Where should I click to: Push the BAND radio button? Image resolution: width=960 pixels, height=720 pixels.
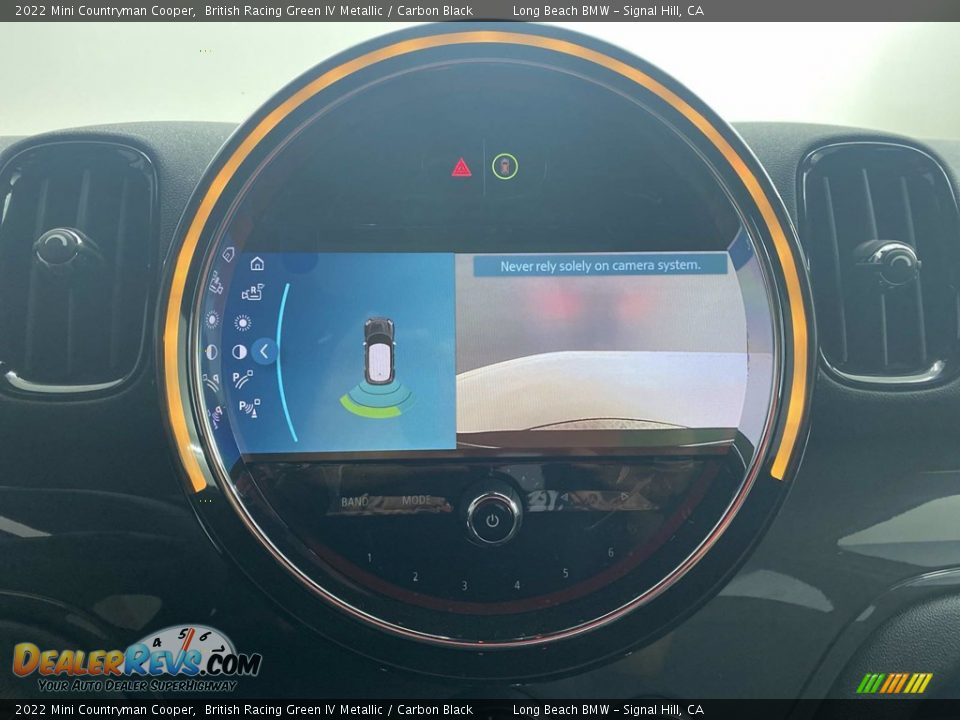pos(354,502)
